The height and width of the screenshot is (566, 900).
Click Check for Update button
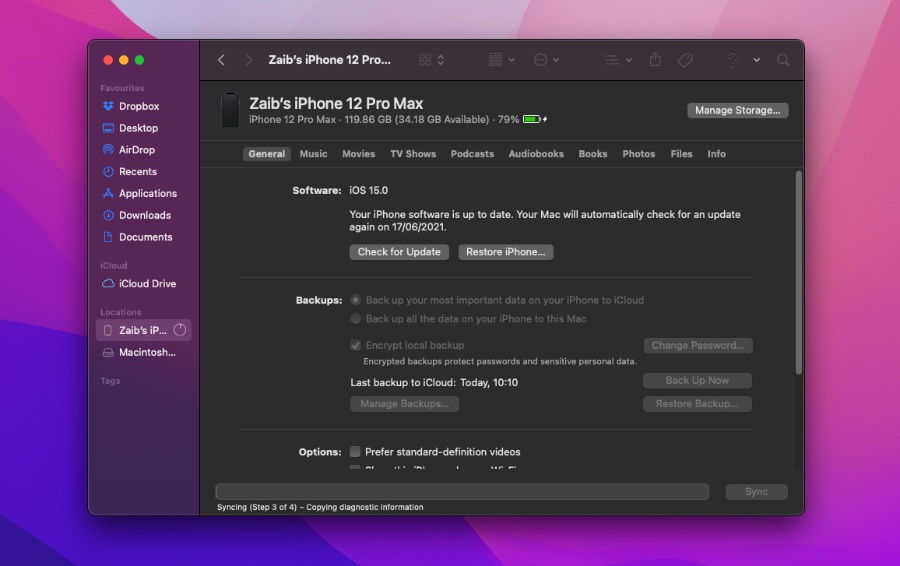399,252
